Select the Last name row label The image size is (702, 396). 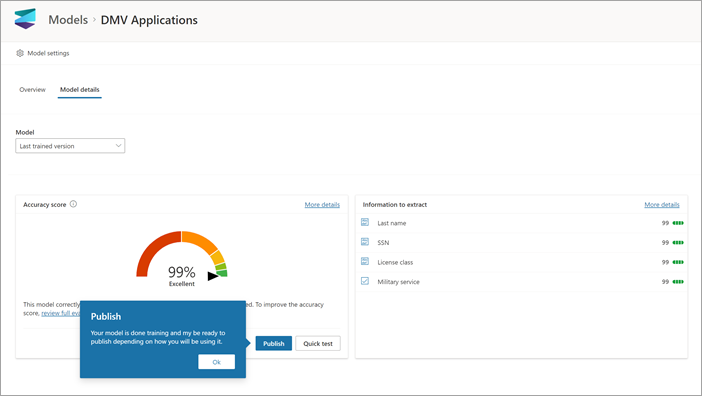(392, 223)
